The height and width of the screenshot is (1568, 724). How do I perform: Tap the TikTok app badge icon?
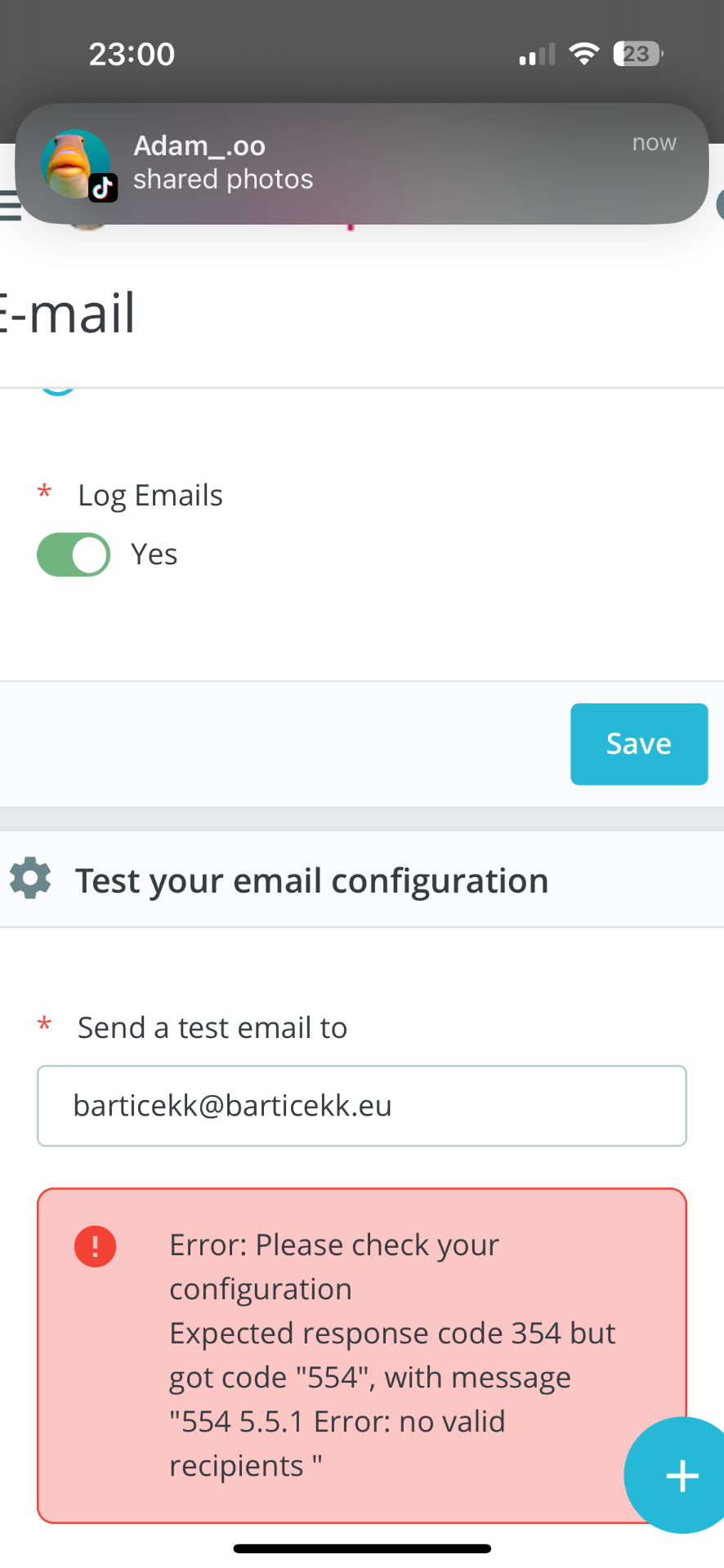103,188
